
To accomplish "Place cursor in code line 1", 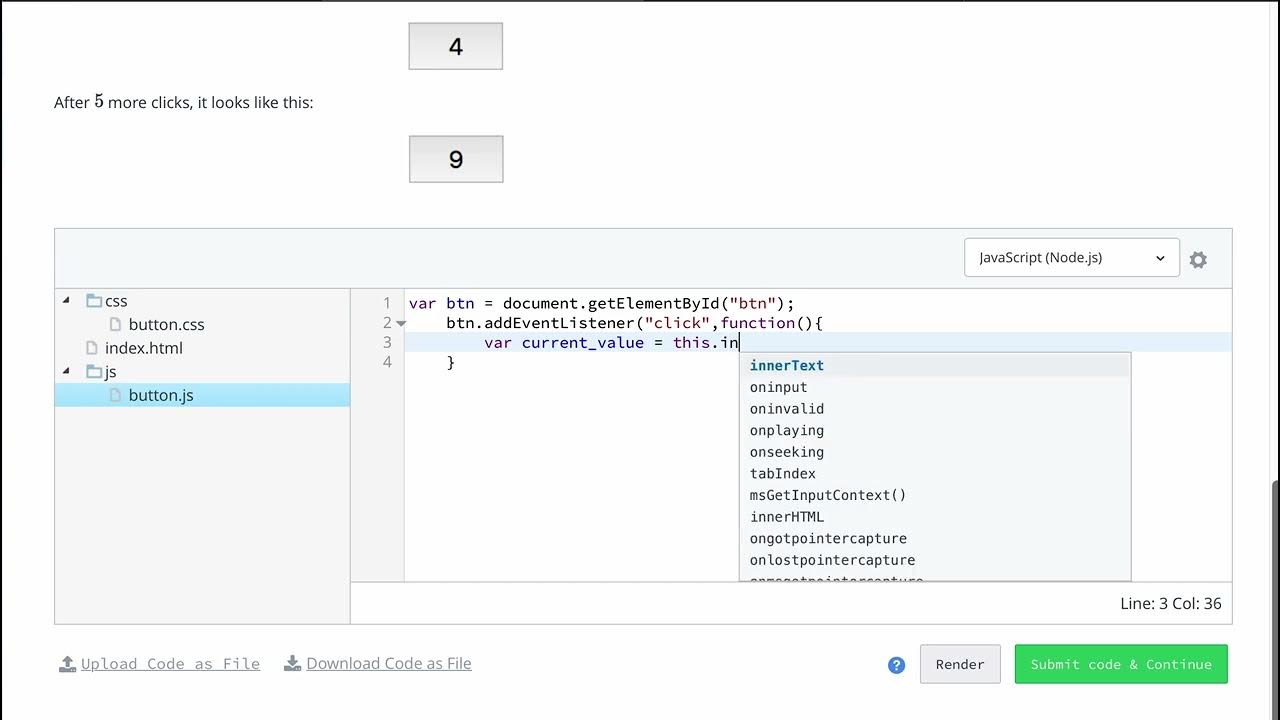I will click(x=601, y=303).
